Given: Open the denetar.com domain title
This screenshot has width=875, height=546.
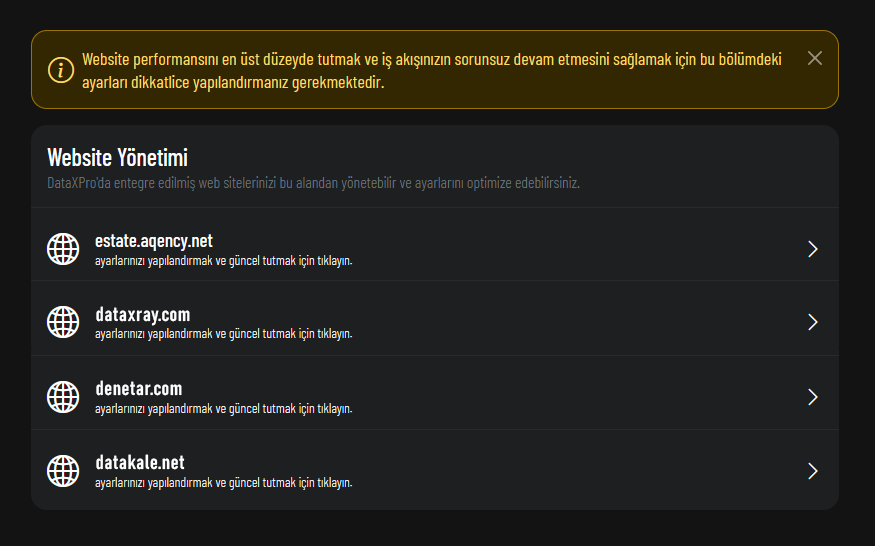Looking at the screenshot, I should [x=138, y=388].
